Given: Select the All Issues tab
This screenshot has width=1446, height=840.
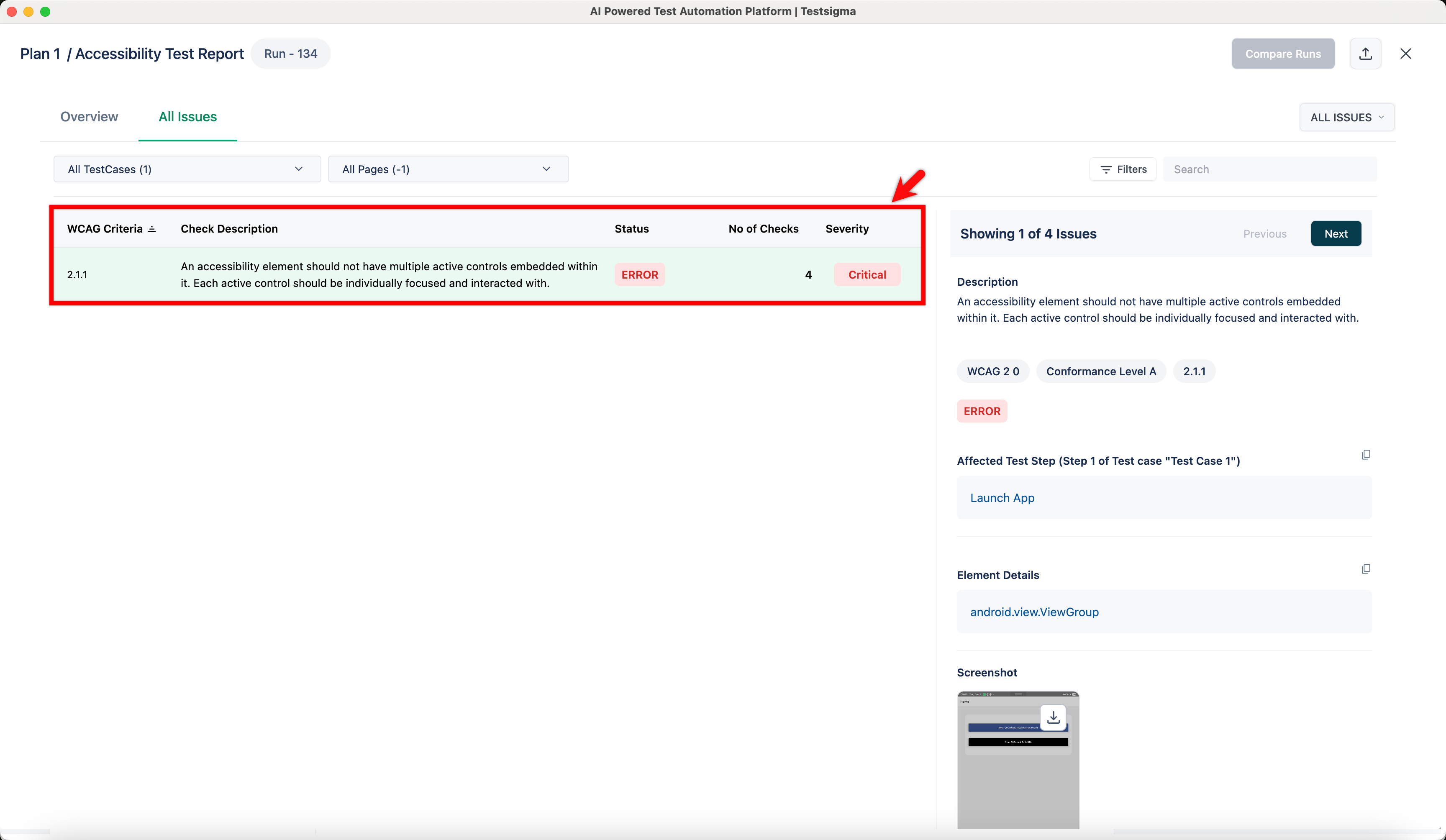Looking at the screenshot, I should (x=187, y=116).
